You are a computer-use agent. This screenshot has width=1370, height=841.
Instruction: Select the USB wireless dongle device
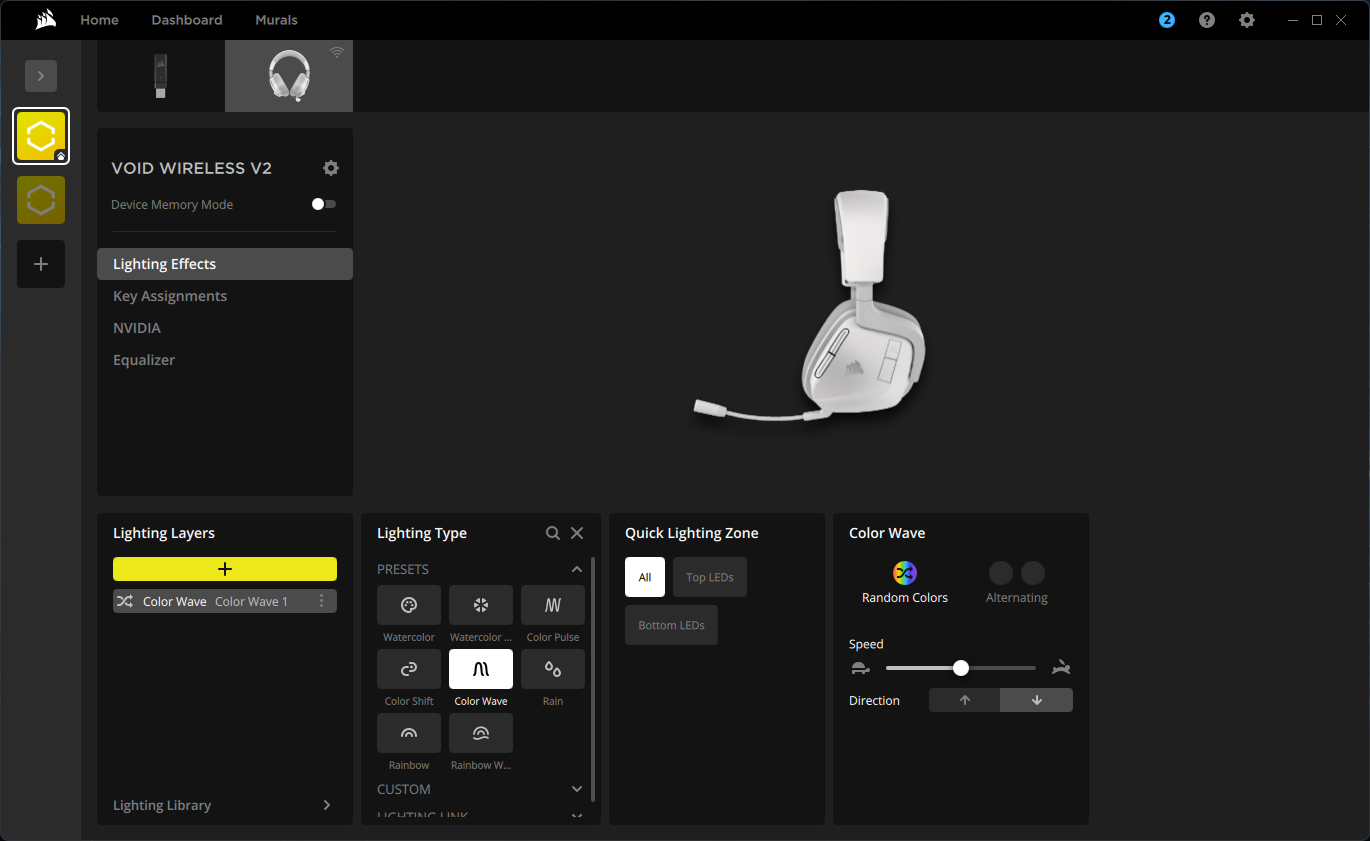(x=161, y=76)
